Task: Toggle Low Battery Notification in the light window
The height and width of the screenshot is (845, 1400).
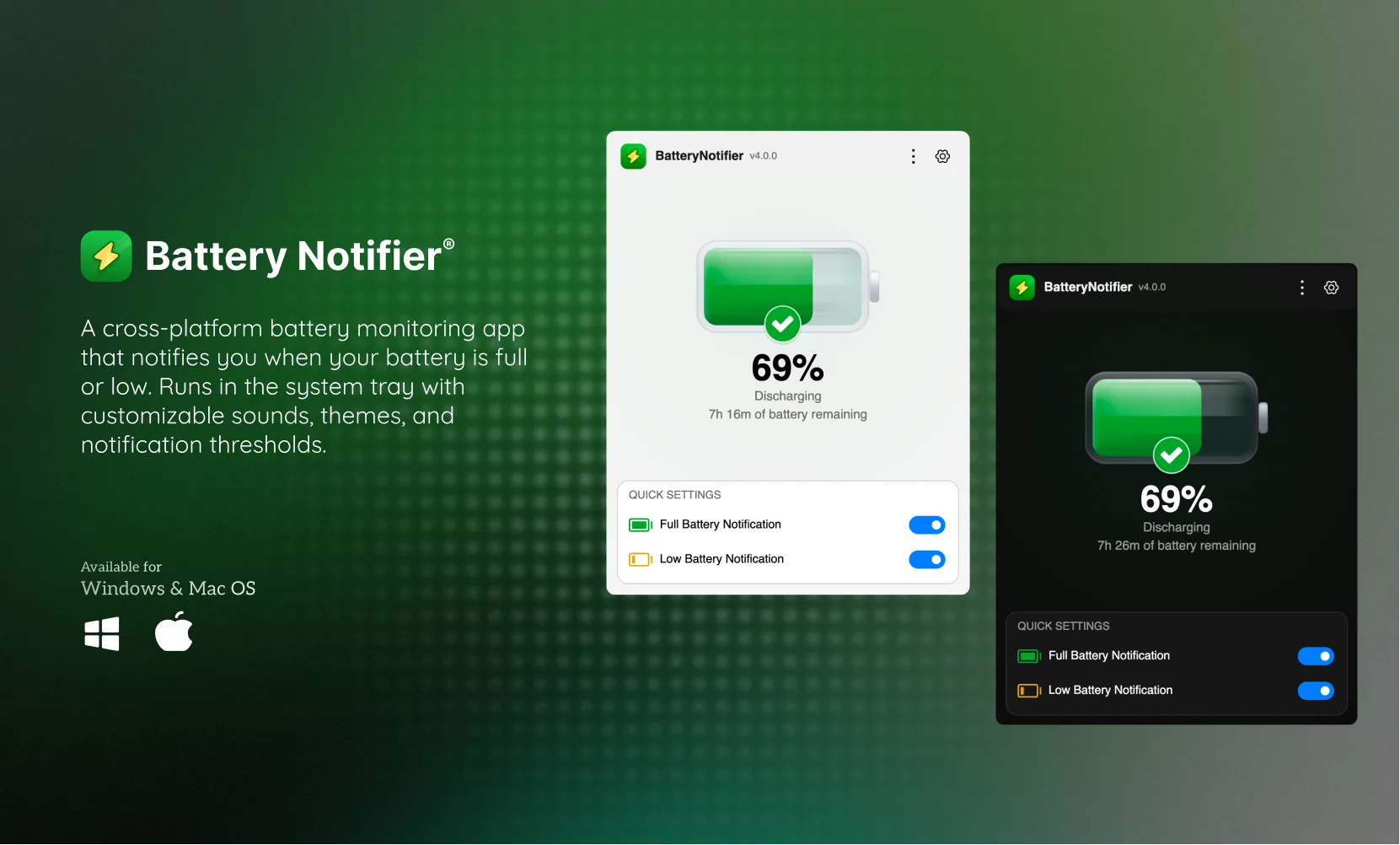Action: [926, 559]
